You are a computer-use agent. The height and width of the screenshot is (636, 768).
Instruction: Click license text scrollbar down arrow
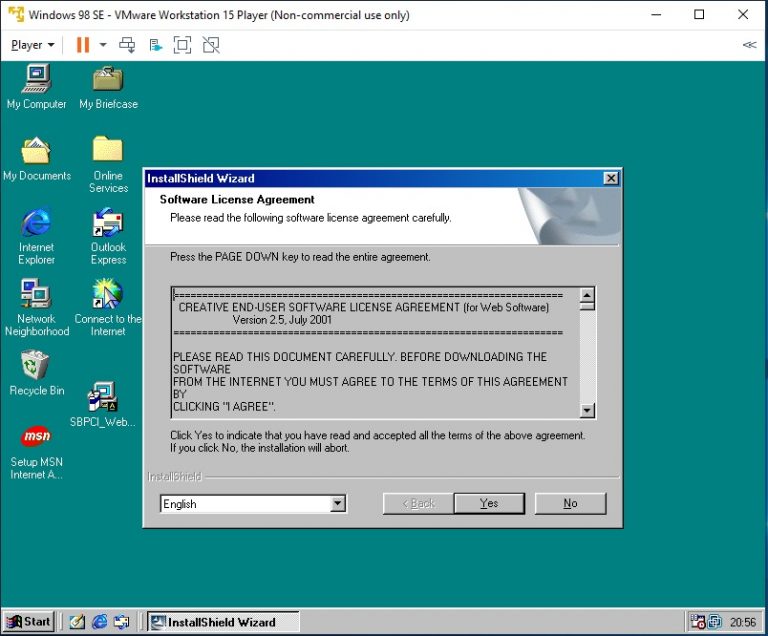587,410
